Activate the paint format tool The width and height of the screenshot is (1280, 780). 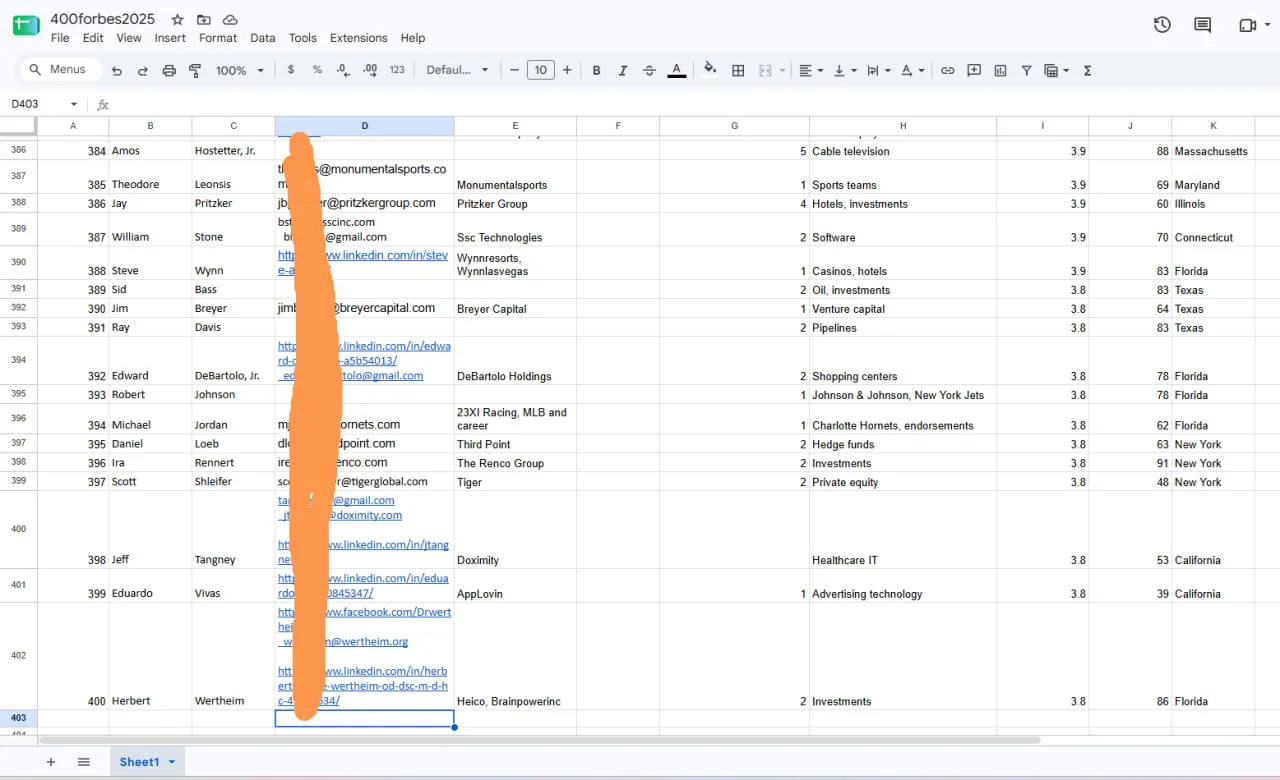tap(195, 70)
